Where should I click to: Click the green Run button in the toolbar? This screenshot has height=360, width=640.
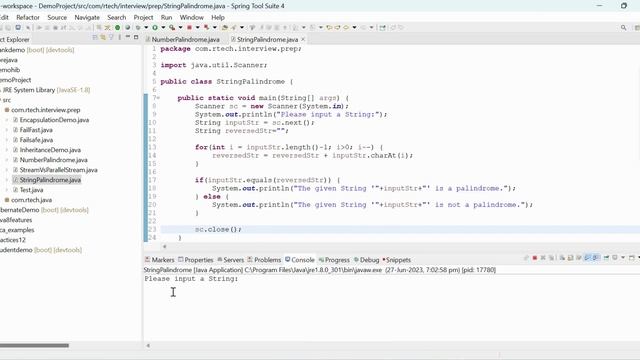pos(155,28)
